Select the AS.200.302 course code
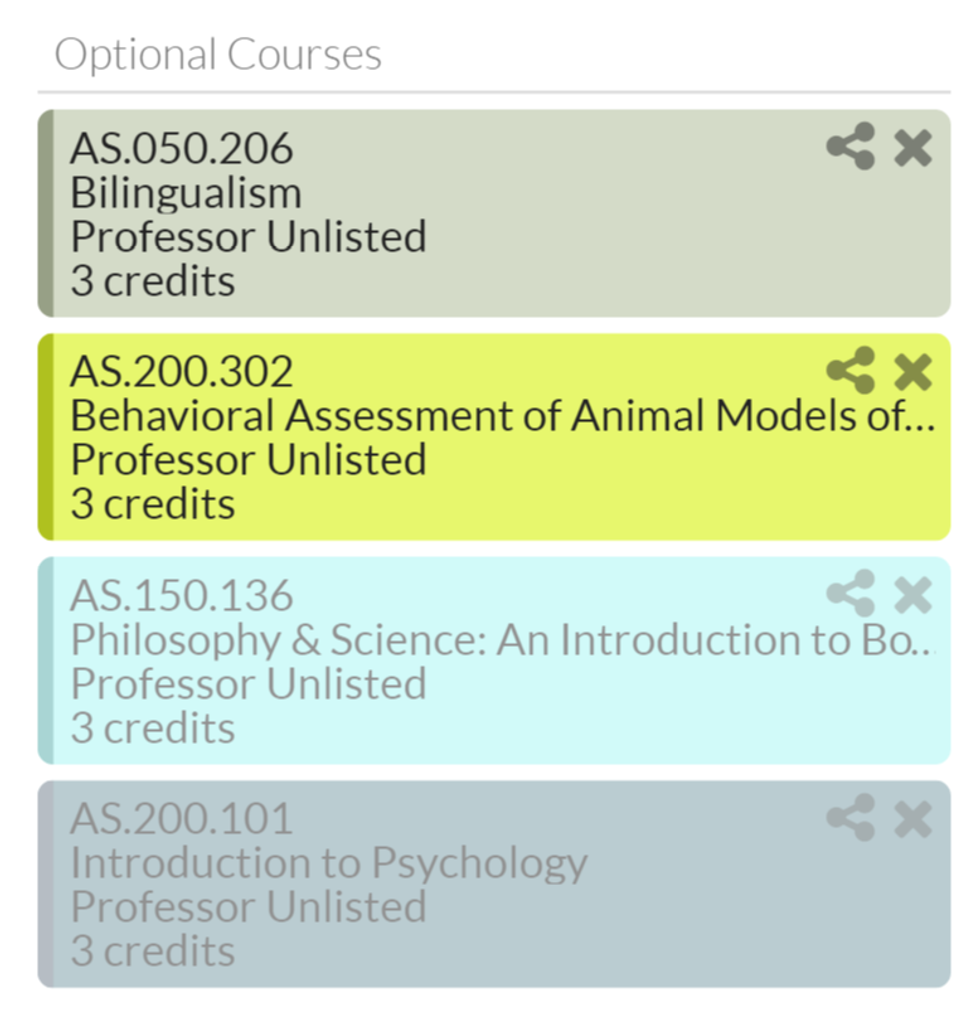This screenshot has height=1032, width=980. (182, 372)
